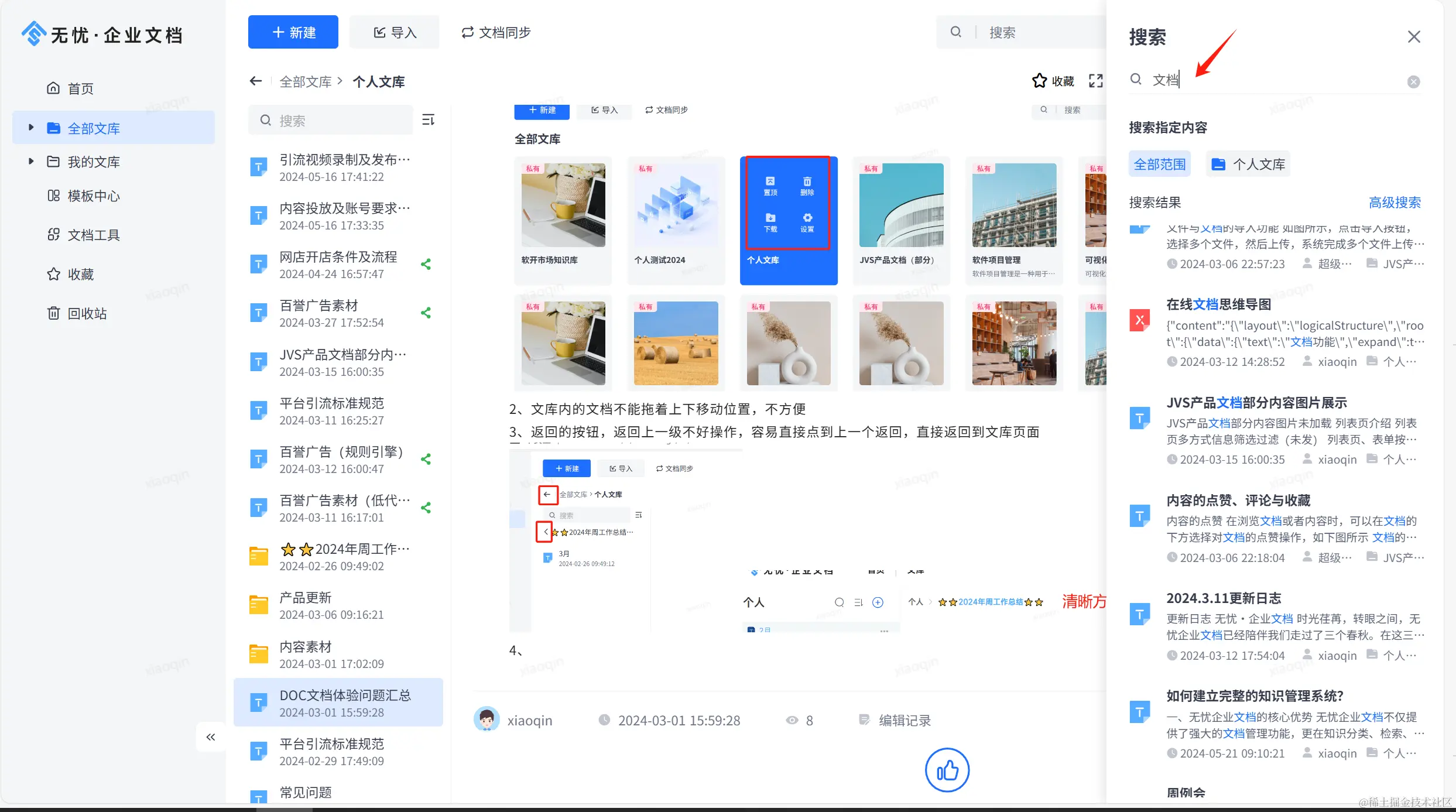Expand the 我的文库 tree arrow

[31, 161]
